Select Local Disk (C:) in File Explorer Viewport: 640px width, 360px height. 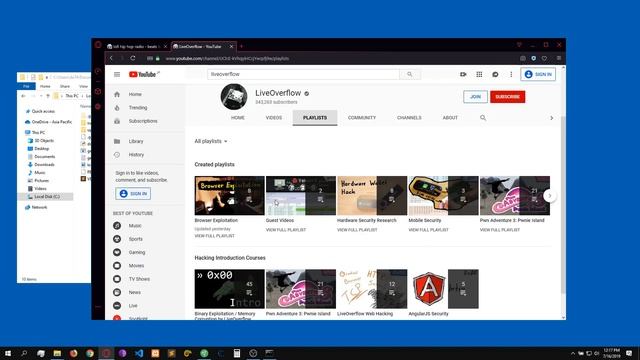tap(47, 197)
